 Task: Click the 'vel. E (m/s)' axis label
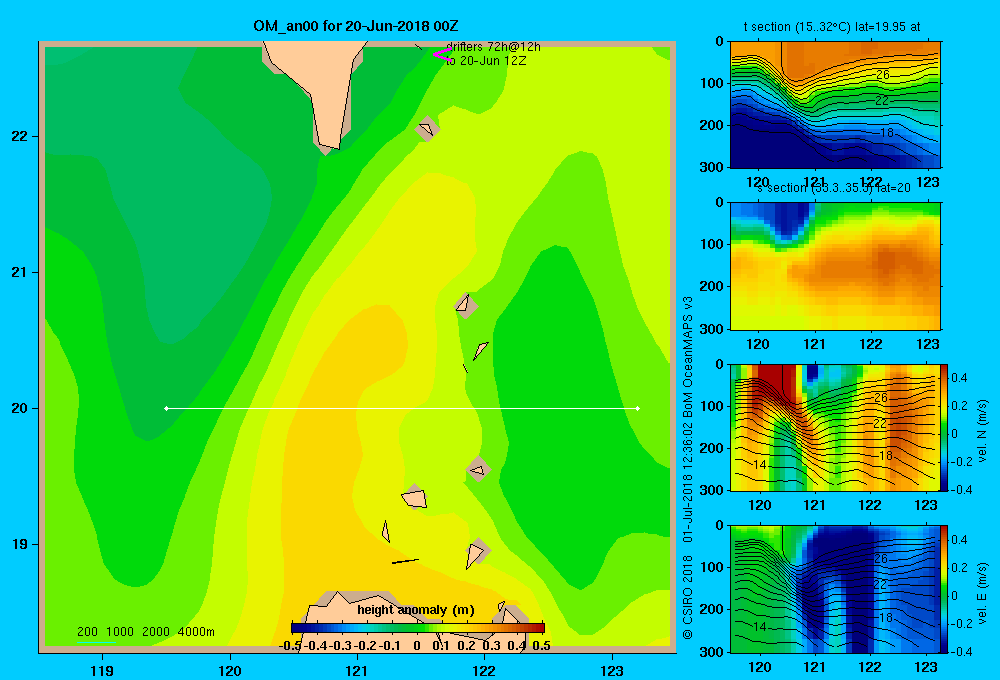(982, 593)
